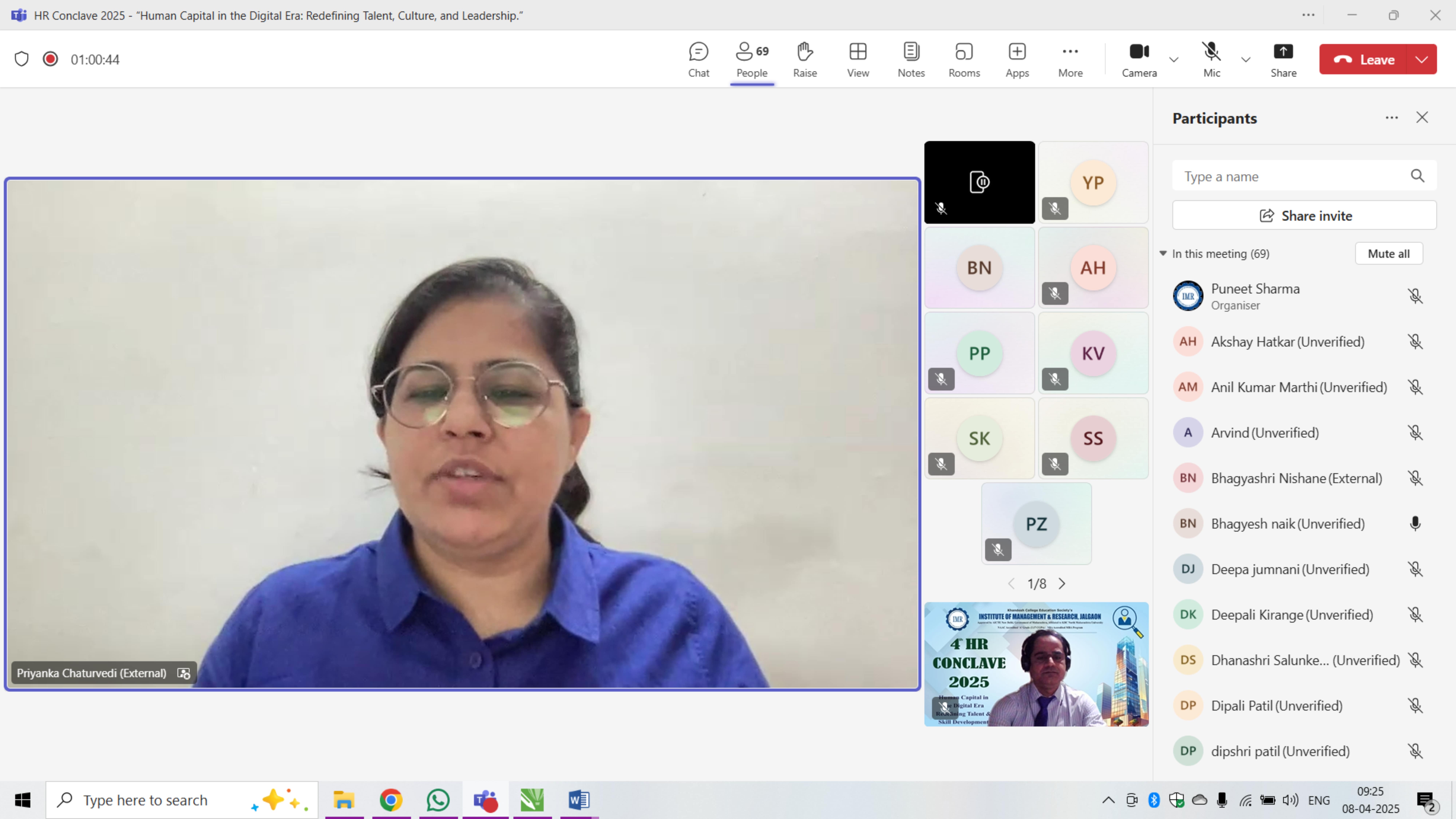Open breakout Rooms
This screenshot has height=819, width=1456.
(x=964, y=59)
